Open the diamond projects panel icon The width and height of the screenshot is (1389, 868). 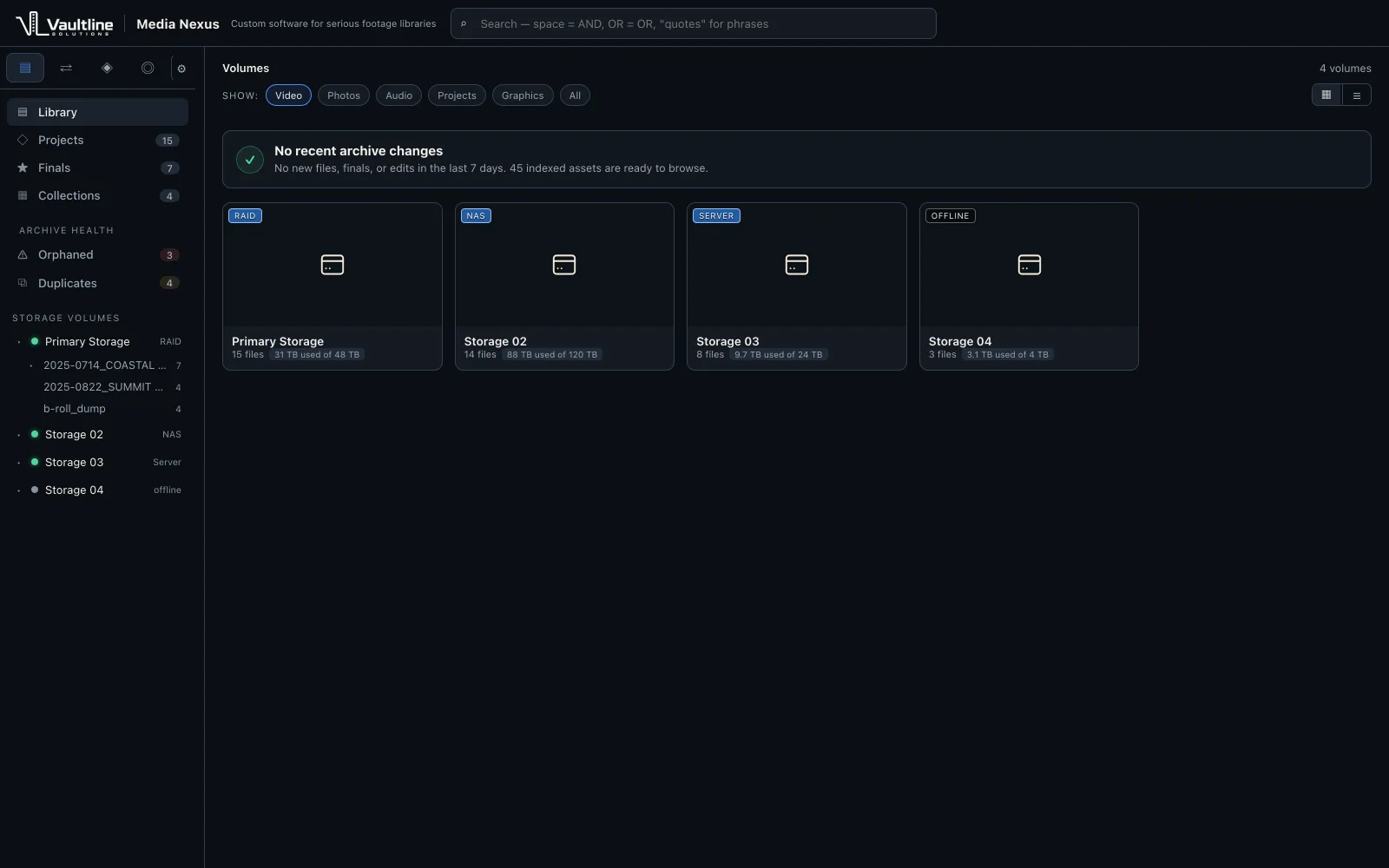click(107, 68)
